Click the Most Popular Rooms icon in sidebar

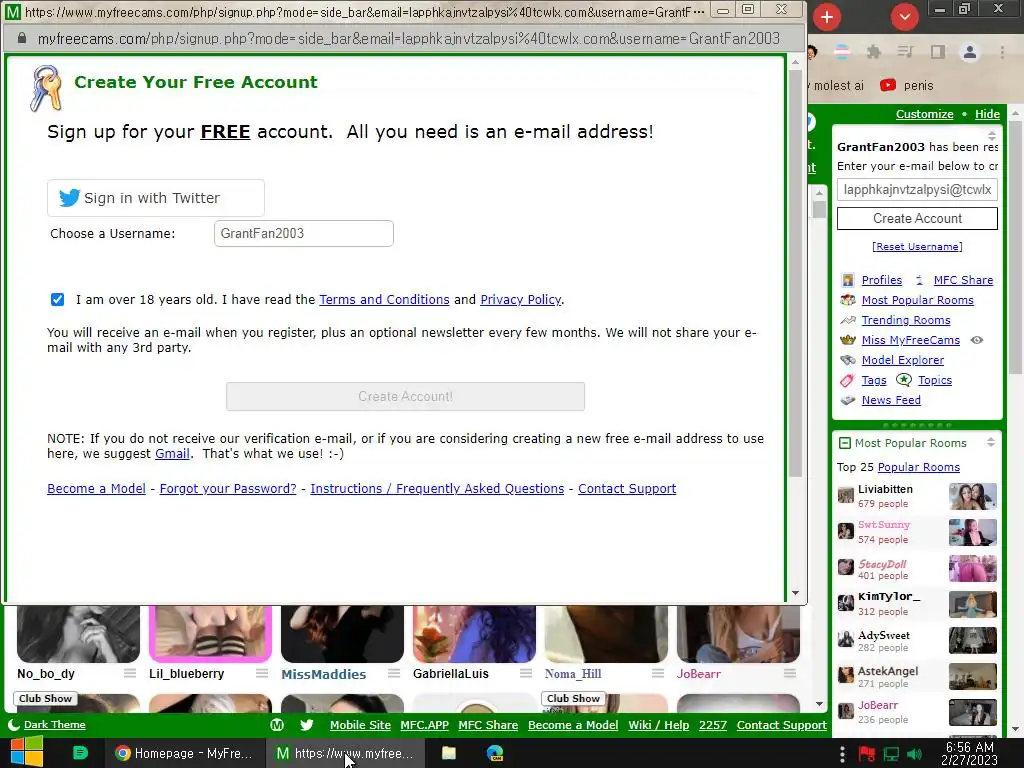(848, 300)
